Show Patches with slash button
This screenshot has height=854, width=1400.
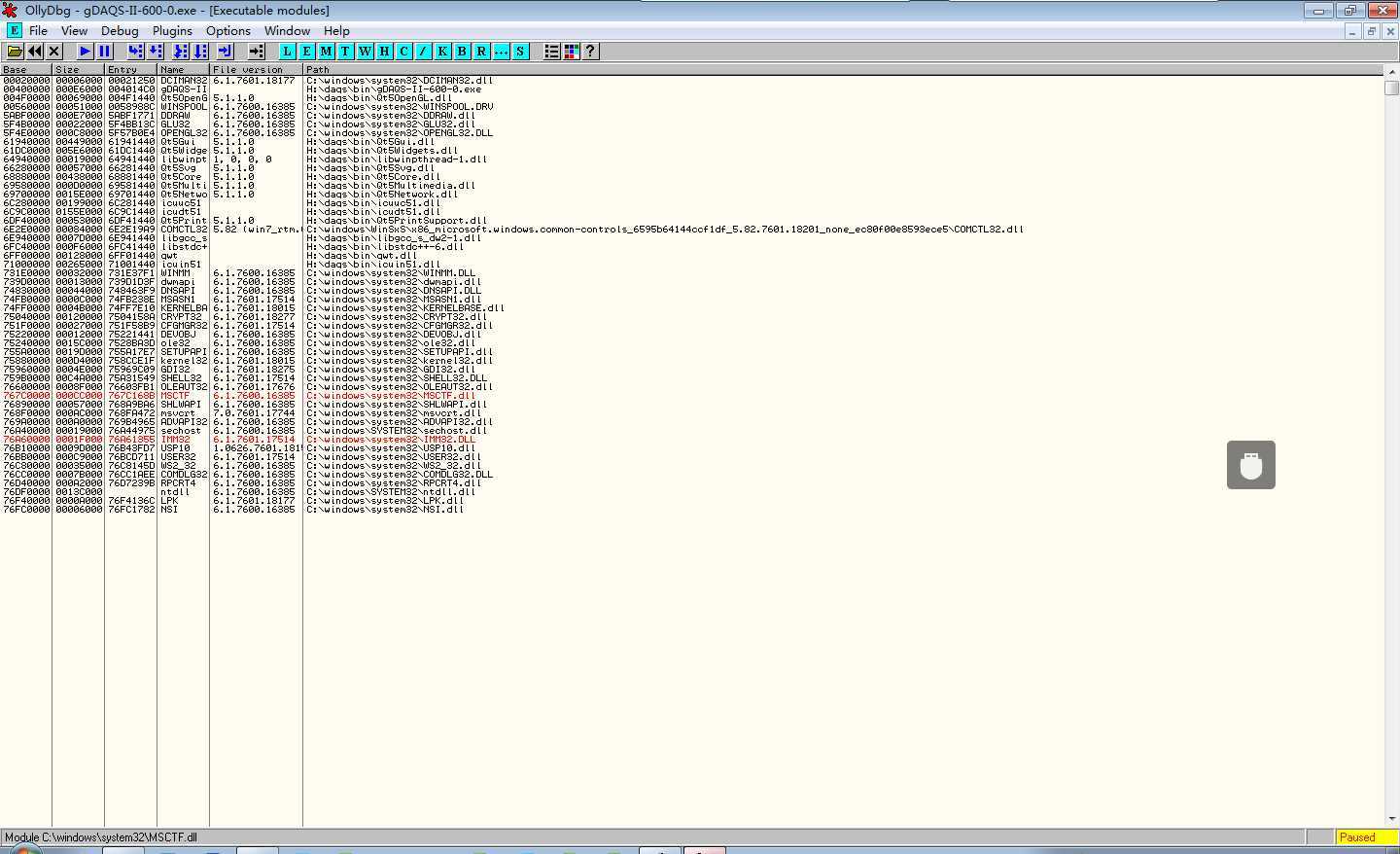click(x=423, y=51)
